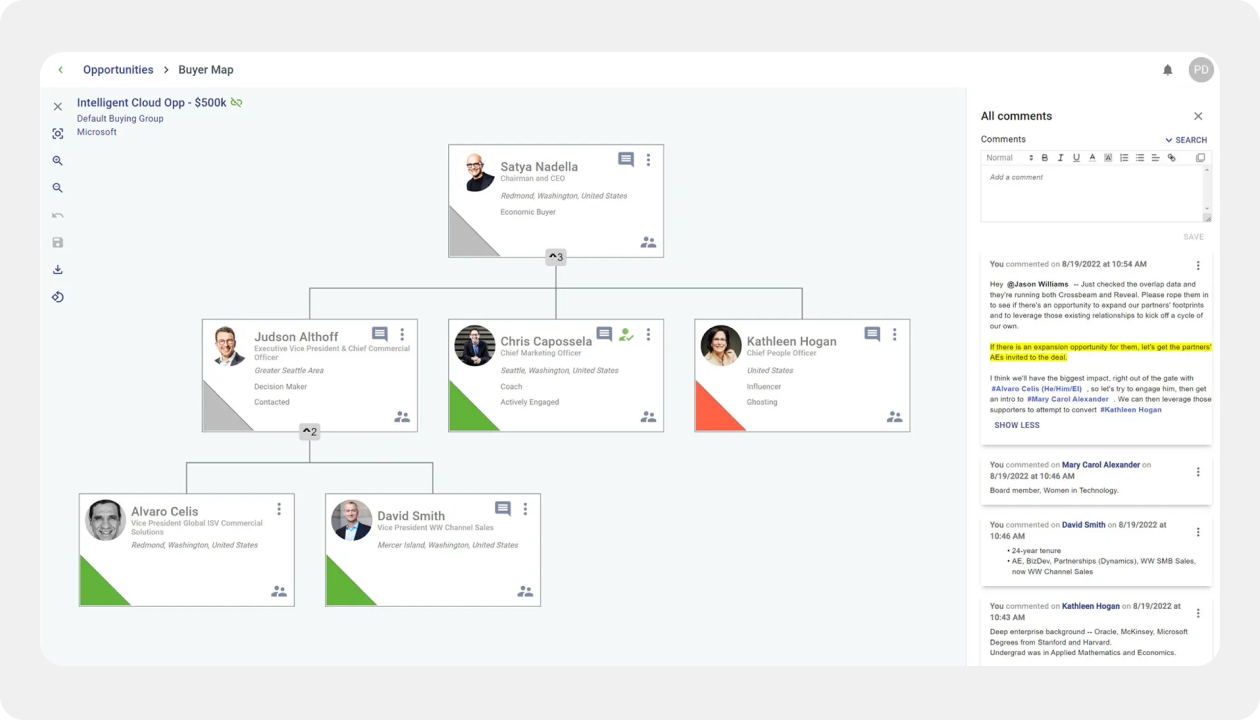The image size is (1260, 720).
Task: Toggle underline formatting in comment editor
Action: coord(1076,158)
